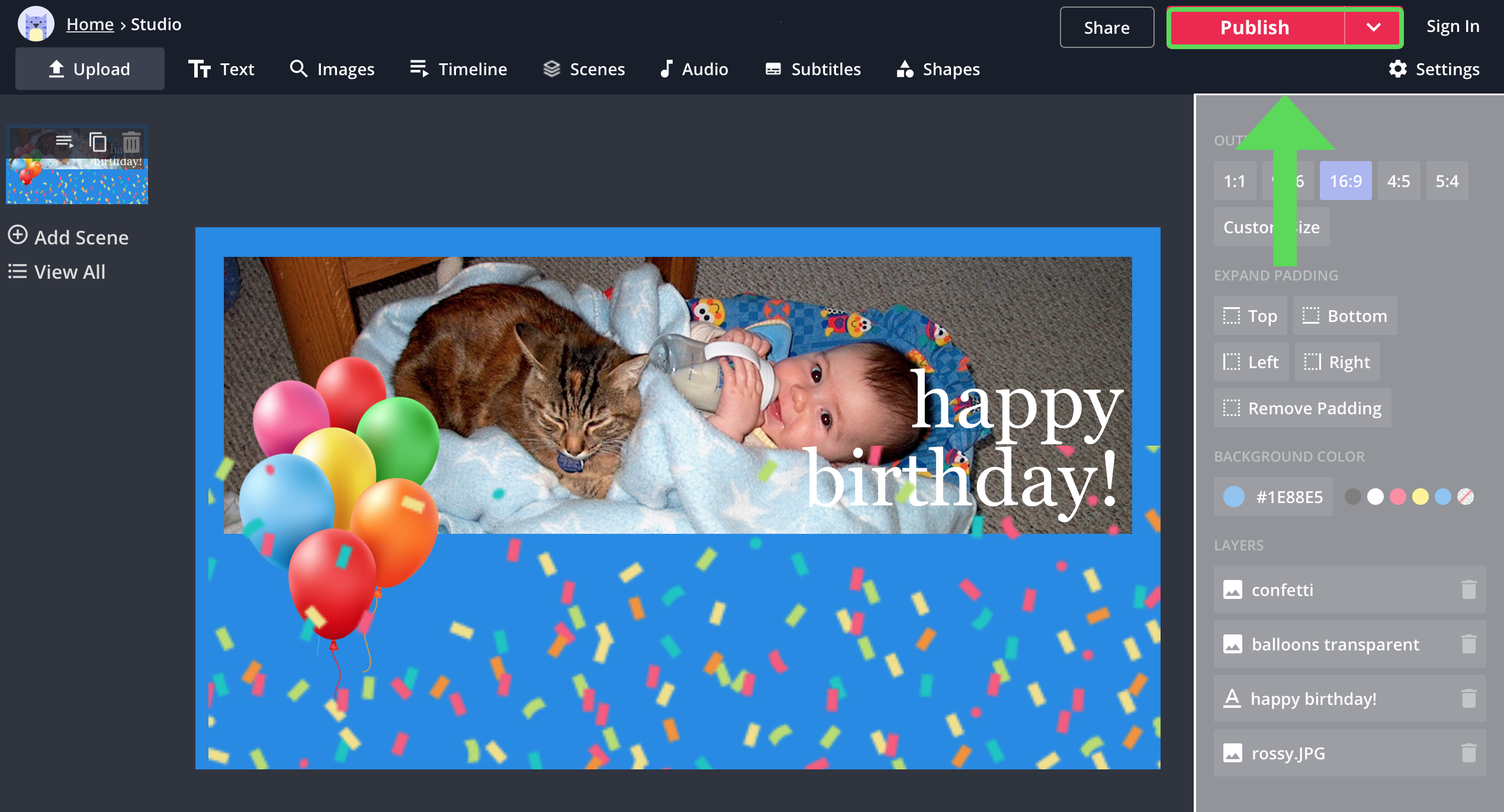Delete the balloons transparent layer
This screenshot has height=812, width=1504.
pyautogui.click(x=1468, y=644)
